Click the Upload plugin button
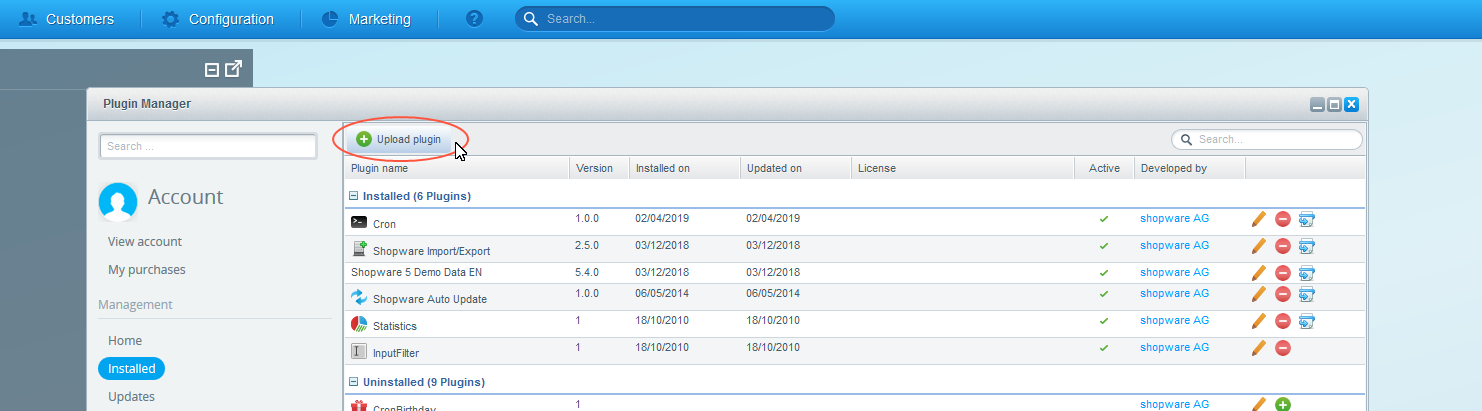This screenshot has width=1482, height=411. 399,139
